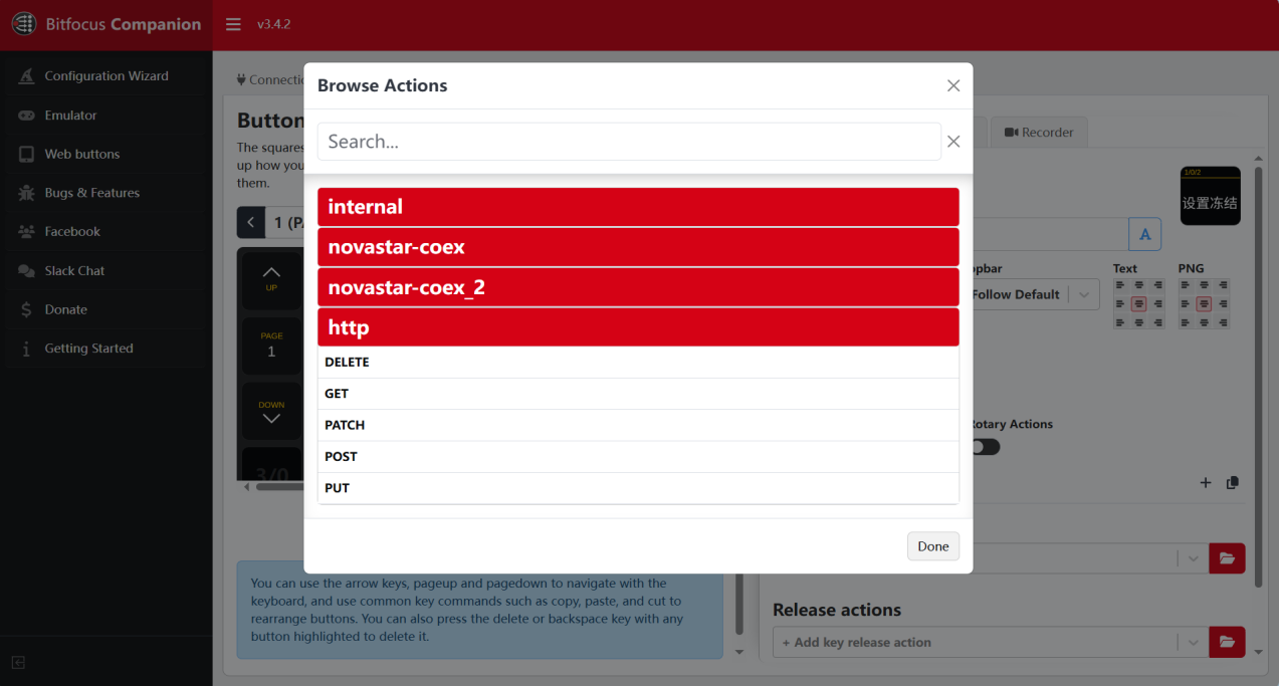Switch to the Recorder tab
The height and width of the screenshot is (686, 1279).
click(x=1039, y=132)
